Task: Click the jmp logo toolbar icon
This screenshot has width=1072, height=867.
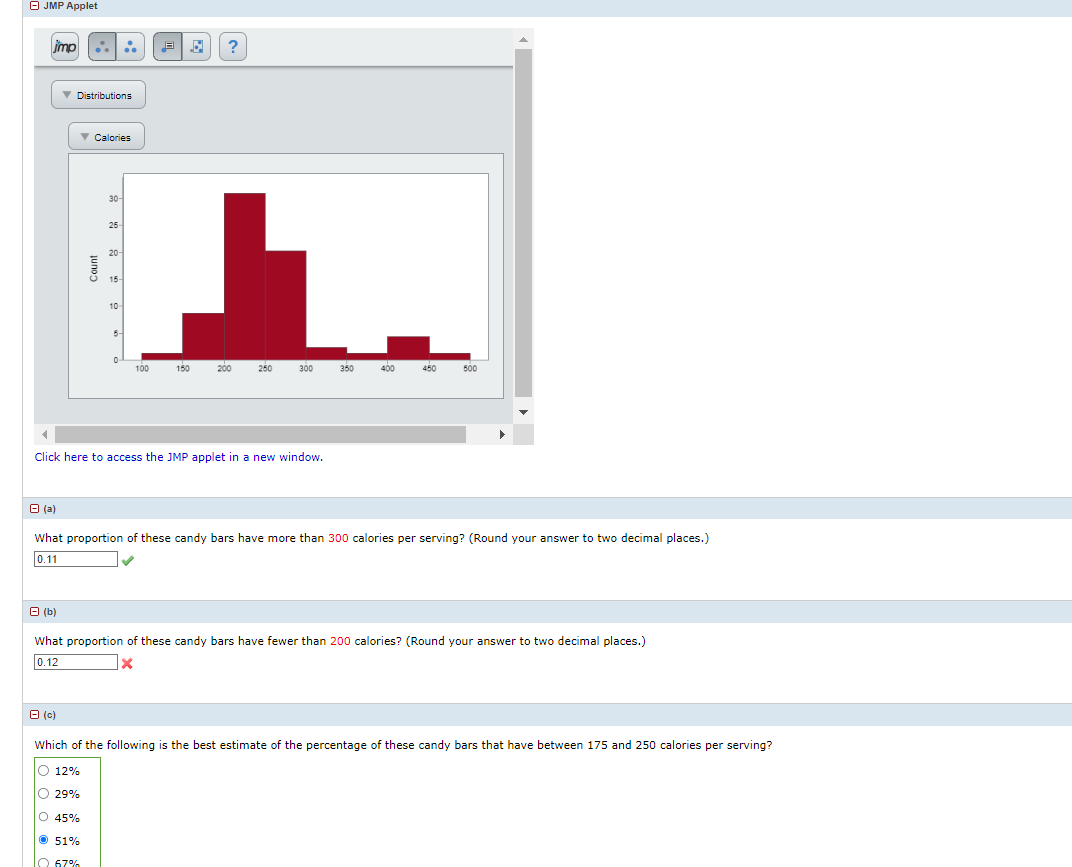Action: [x=64, y=46]
